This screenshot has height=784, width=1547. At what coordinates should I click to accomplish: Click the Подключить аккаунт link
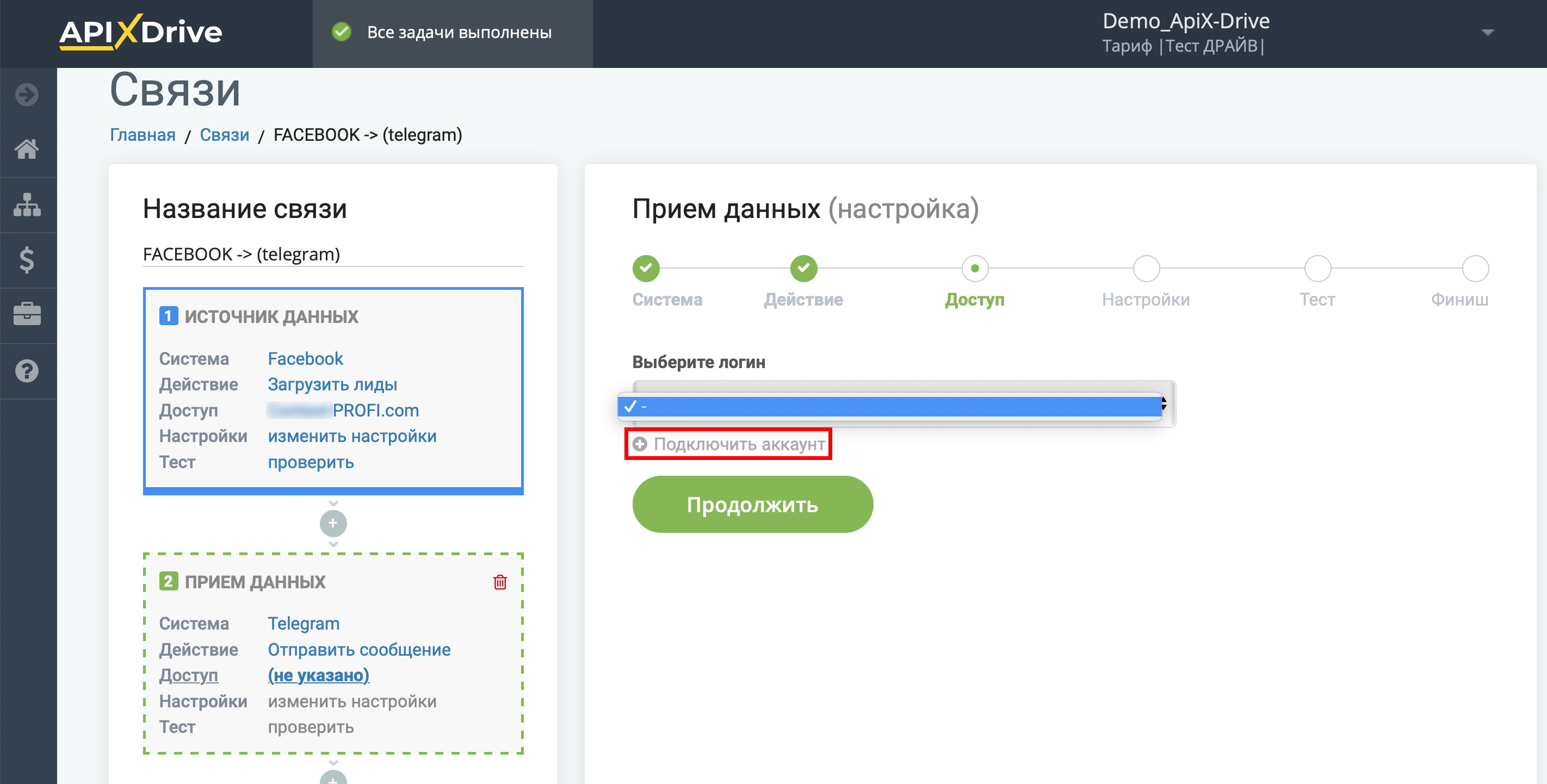pyautogui.click(x=739, y=444)
